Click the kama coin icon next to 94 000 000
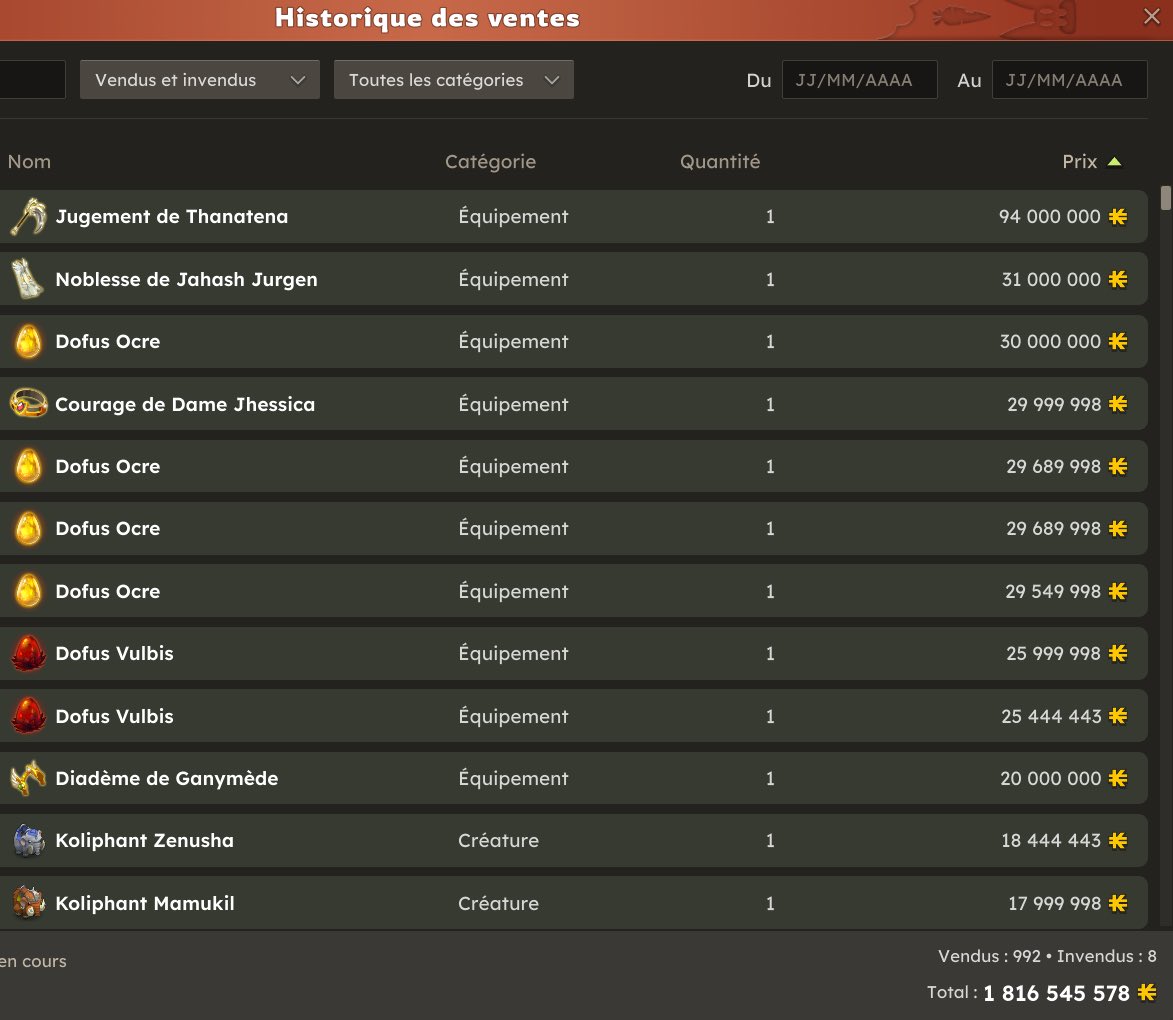The height and width of the screenshot is (1020, 1173). (x=1118, y=217)
